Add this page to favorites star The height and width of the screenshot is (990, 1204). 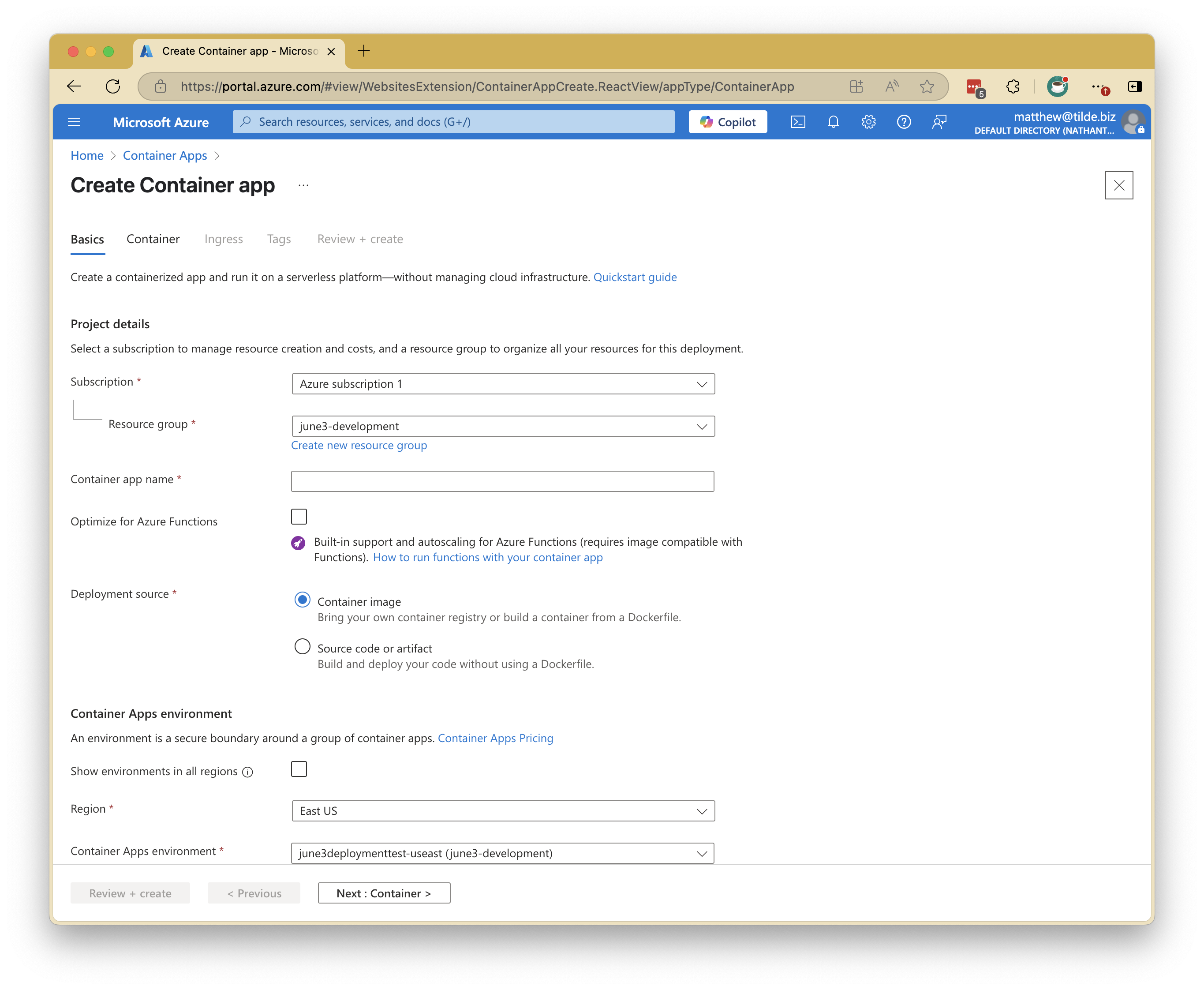(927, 86)
